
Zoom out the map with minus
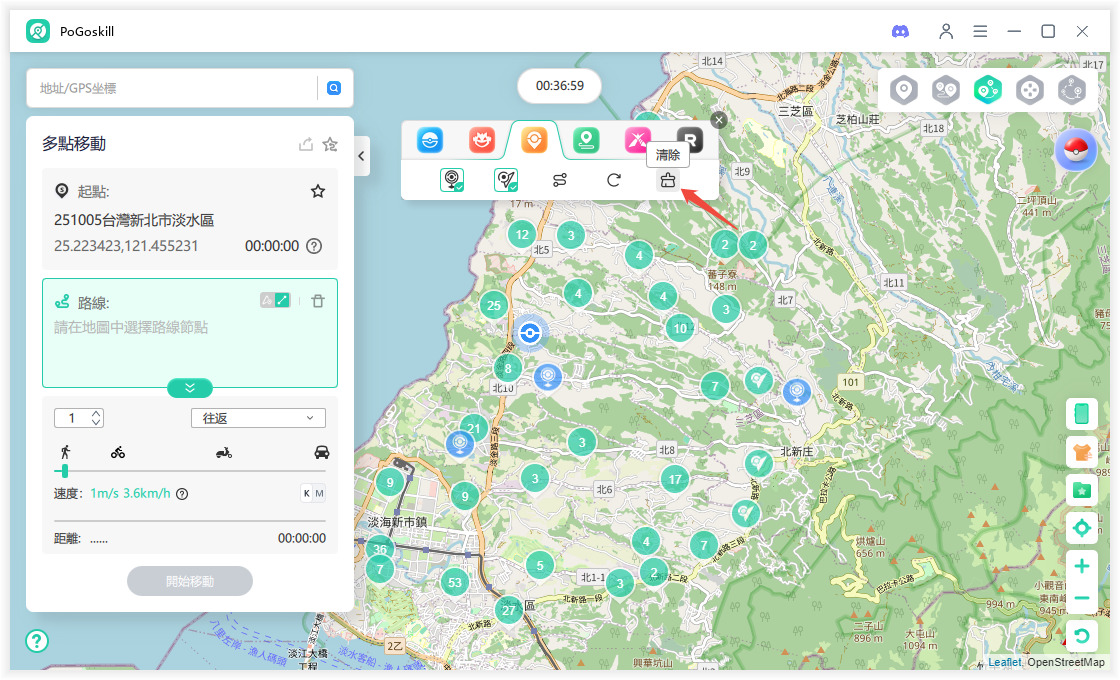pos(1082,598)
